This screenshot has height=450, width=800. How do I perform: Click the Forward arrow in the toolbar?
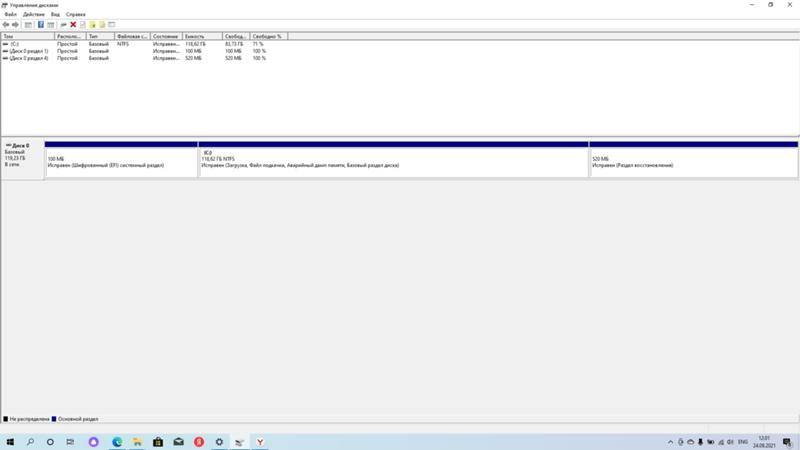pos(15,24)
